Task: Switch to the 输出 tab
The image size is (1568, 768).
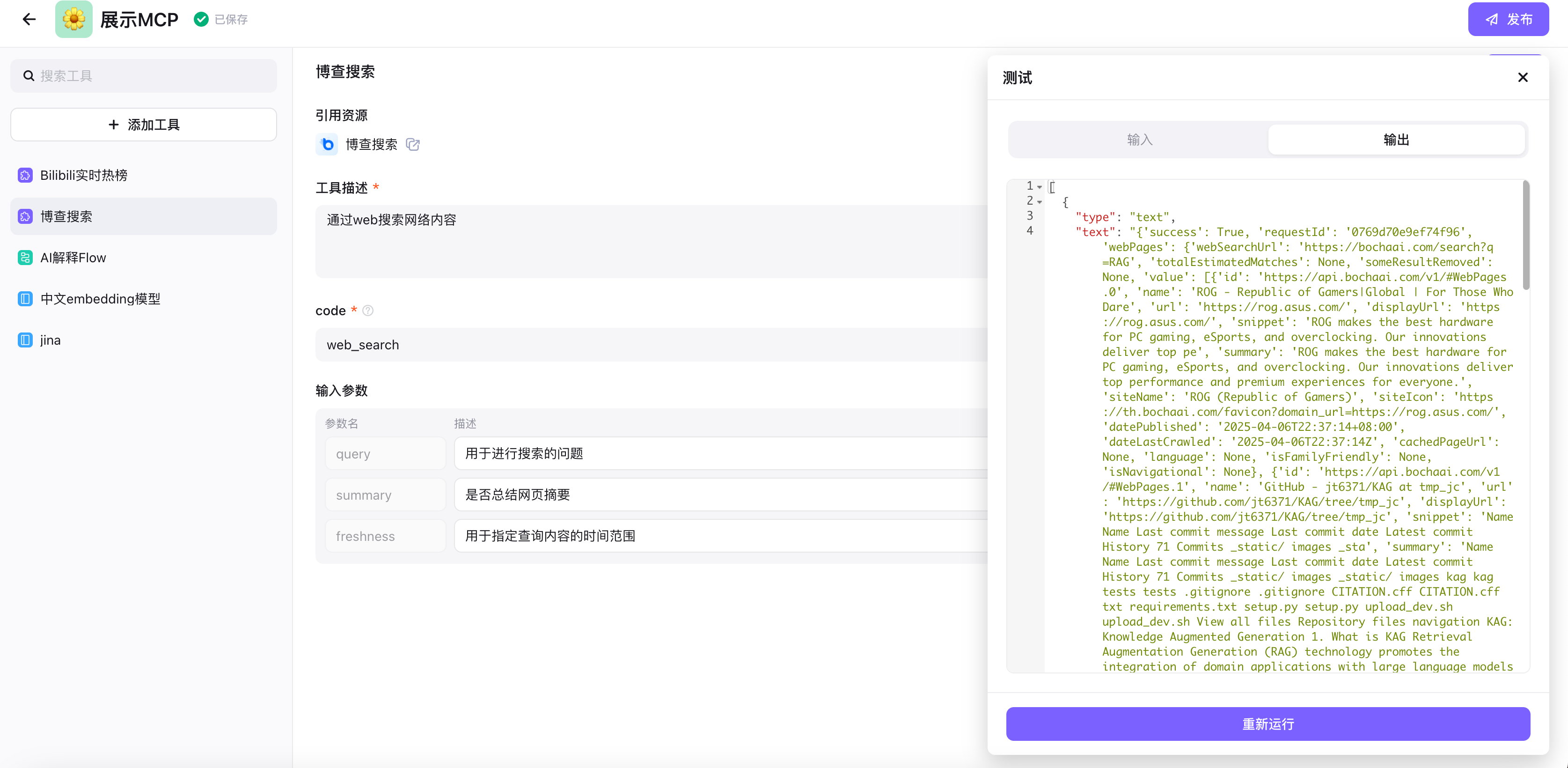Action: tap(1396, 140)
